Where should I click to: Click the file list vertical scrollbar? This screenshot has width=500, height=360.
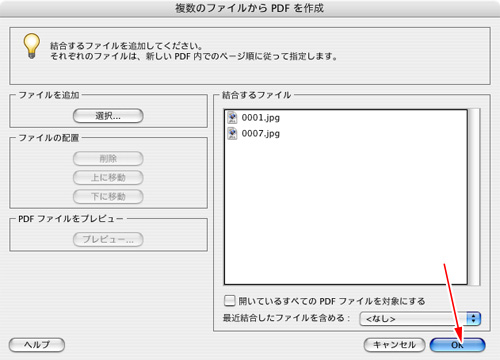point(474,197)
